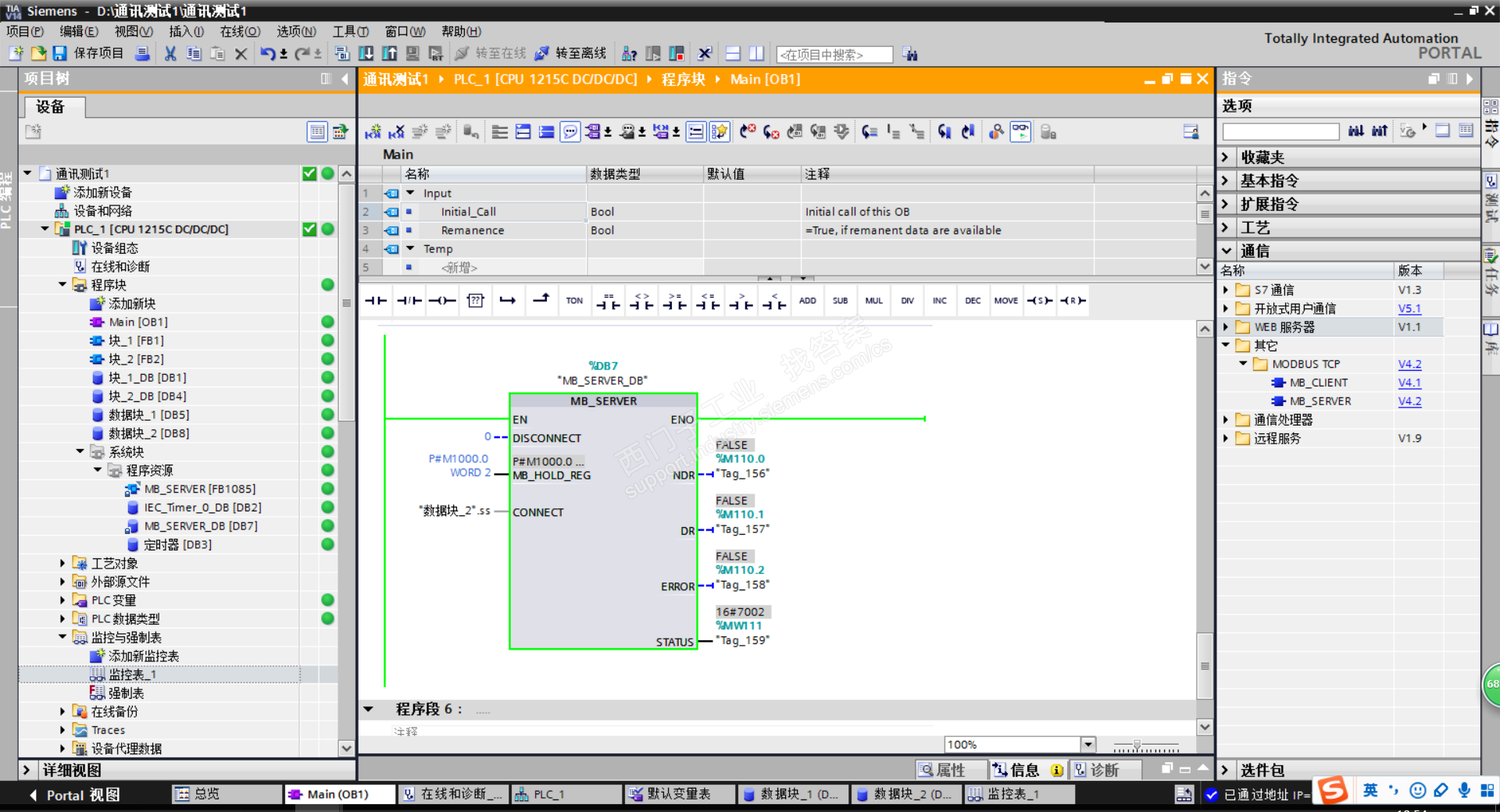Cut selection with the scissors icon

(170, 53)
